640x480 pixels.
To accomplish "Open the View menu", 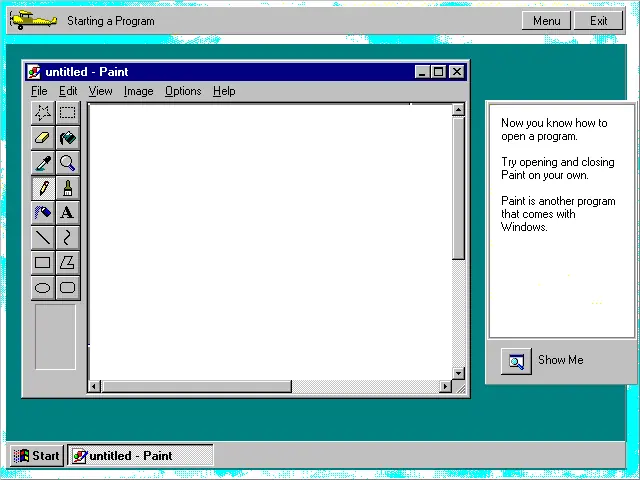I will point(100,91).
